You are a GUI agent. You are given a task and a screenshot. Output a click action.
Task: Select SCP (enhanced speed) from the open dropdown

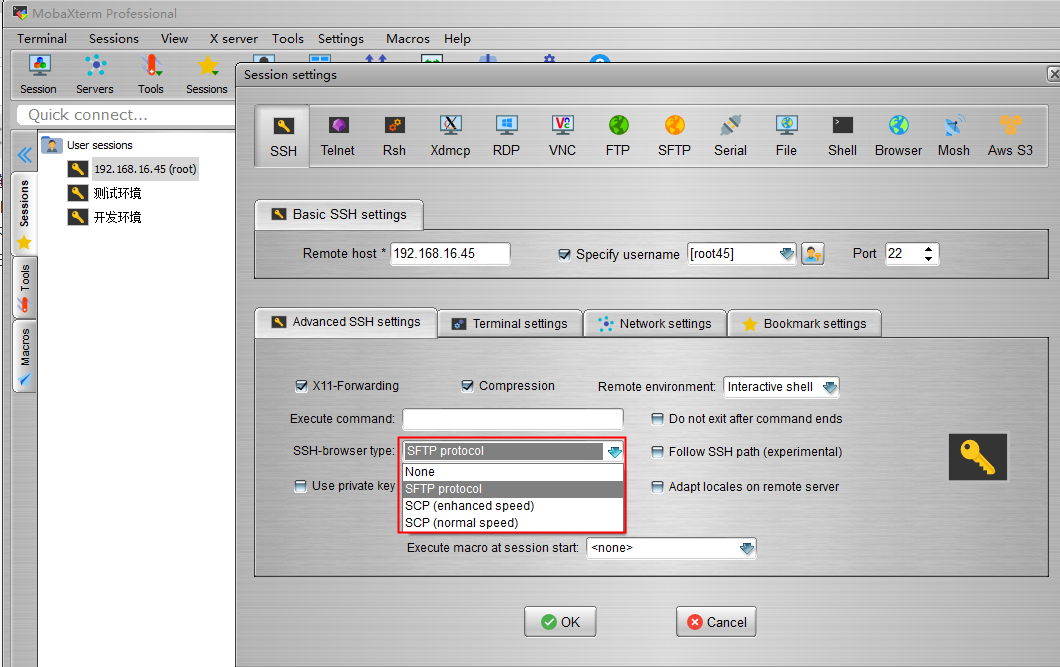point(468,505)
